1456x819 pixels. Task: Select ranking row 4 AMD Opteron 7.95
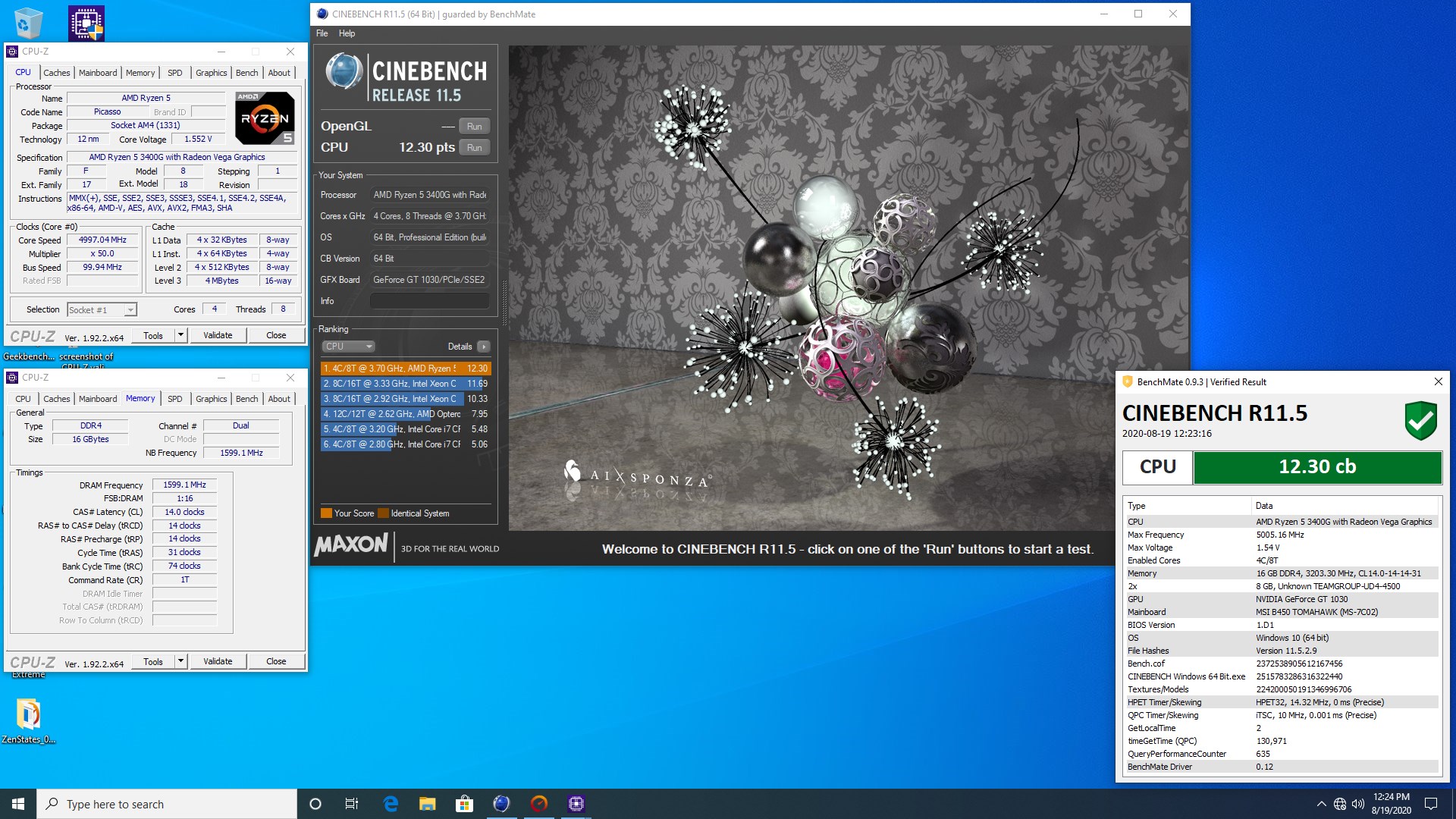pyautogui.click(x=406, y=414)
